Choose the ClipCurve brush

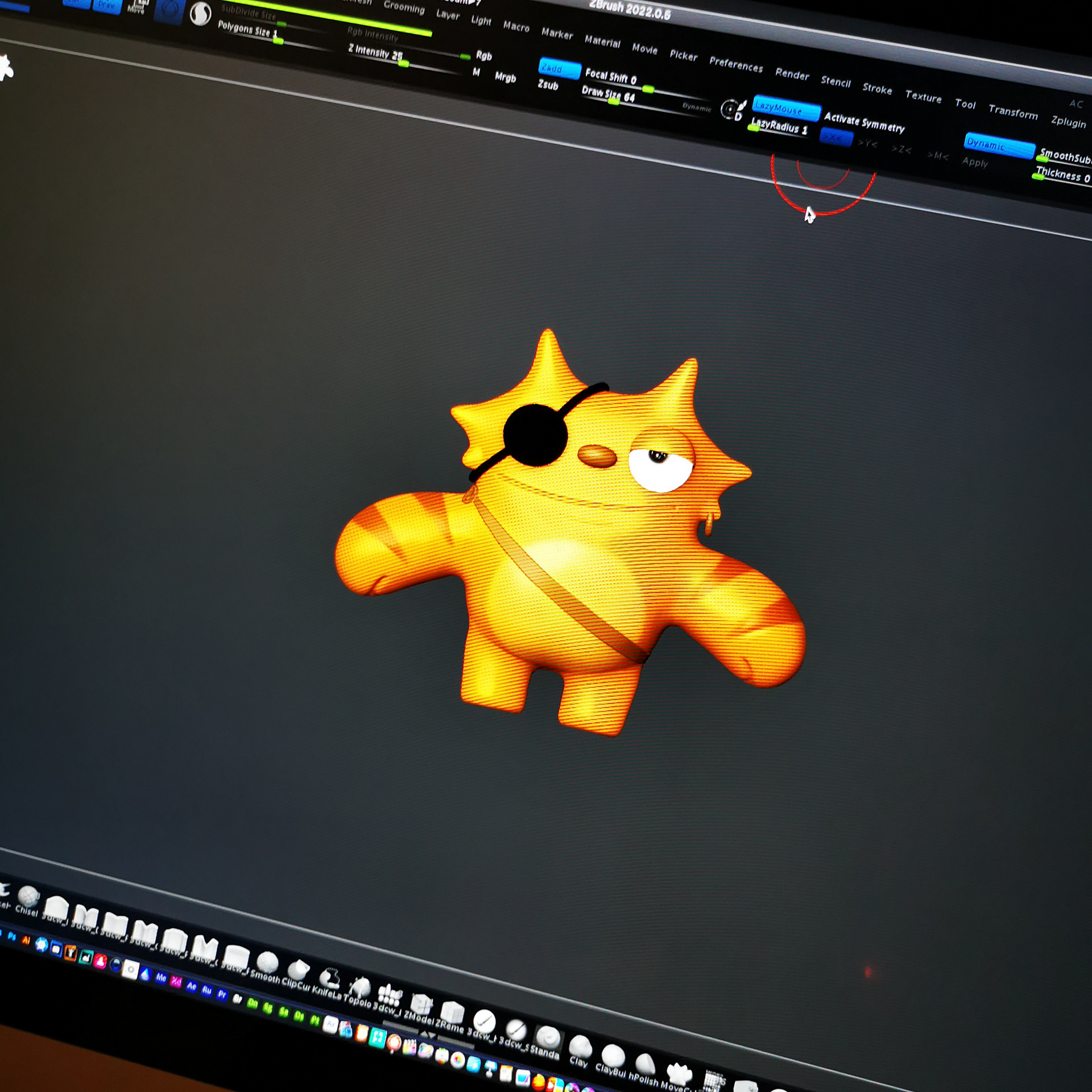(299, 970)
